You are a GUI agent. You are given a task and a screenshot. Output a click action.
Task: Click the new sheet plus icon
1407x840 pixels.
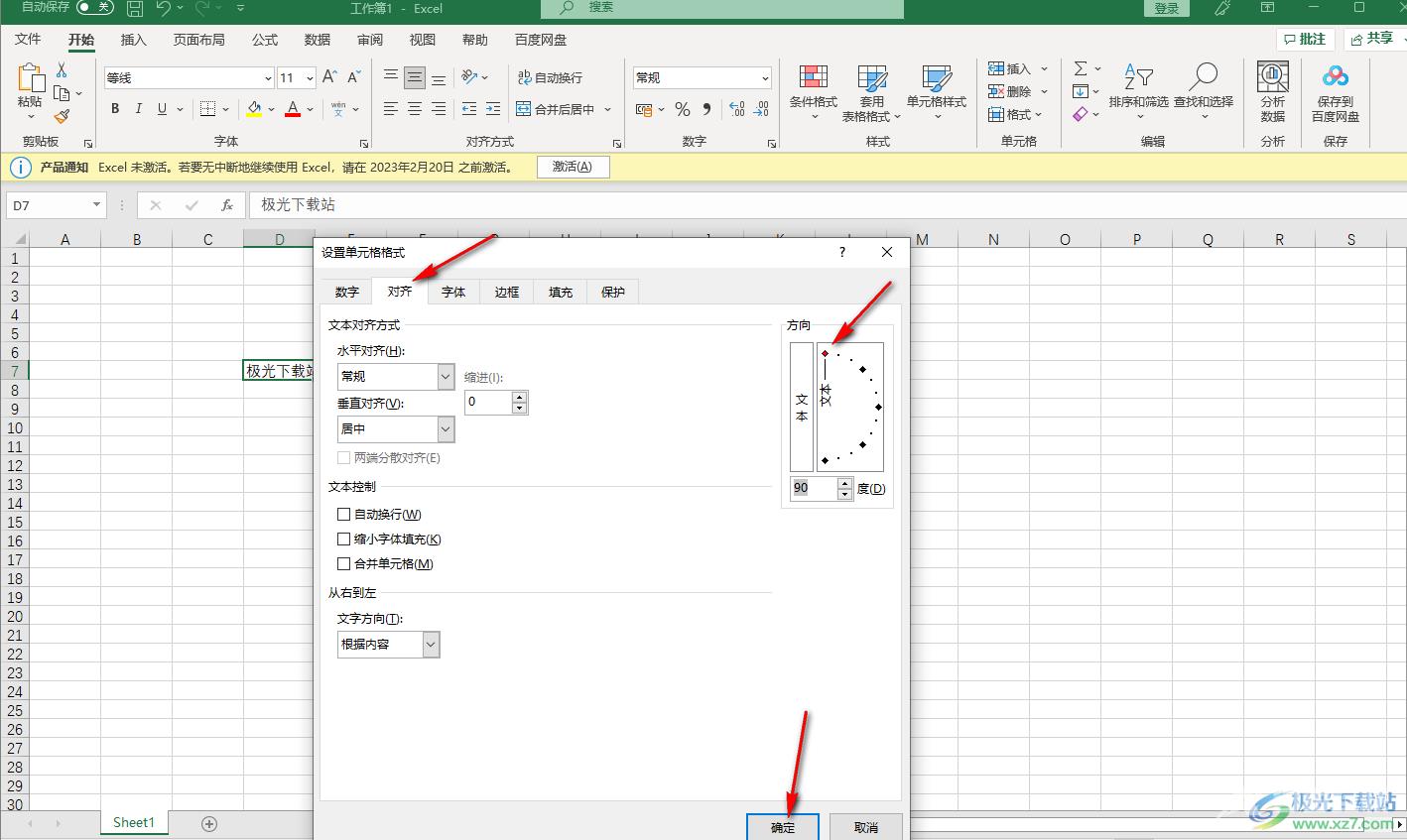click(209, 823)
